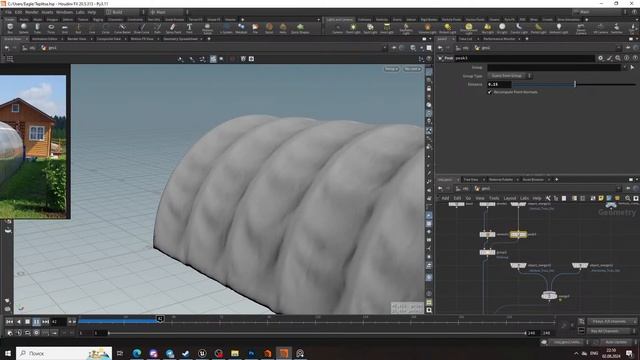This screenshot has width=640, height=360.
Task: Expand the scene view path dropdown
Action: point(384,48)
